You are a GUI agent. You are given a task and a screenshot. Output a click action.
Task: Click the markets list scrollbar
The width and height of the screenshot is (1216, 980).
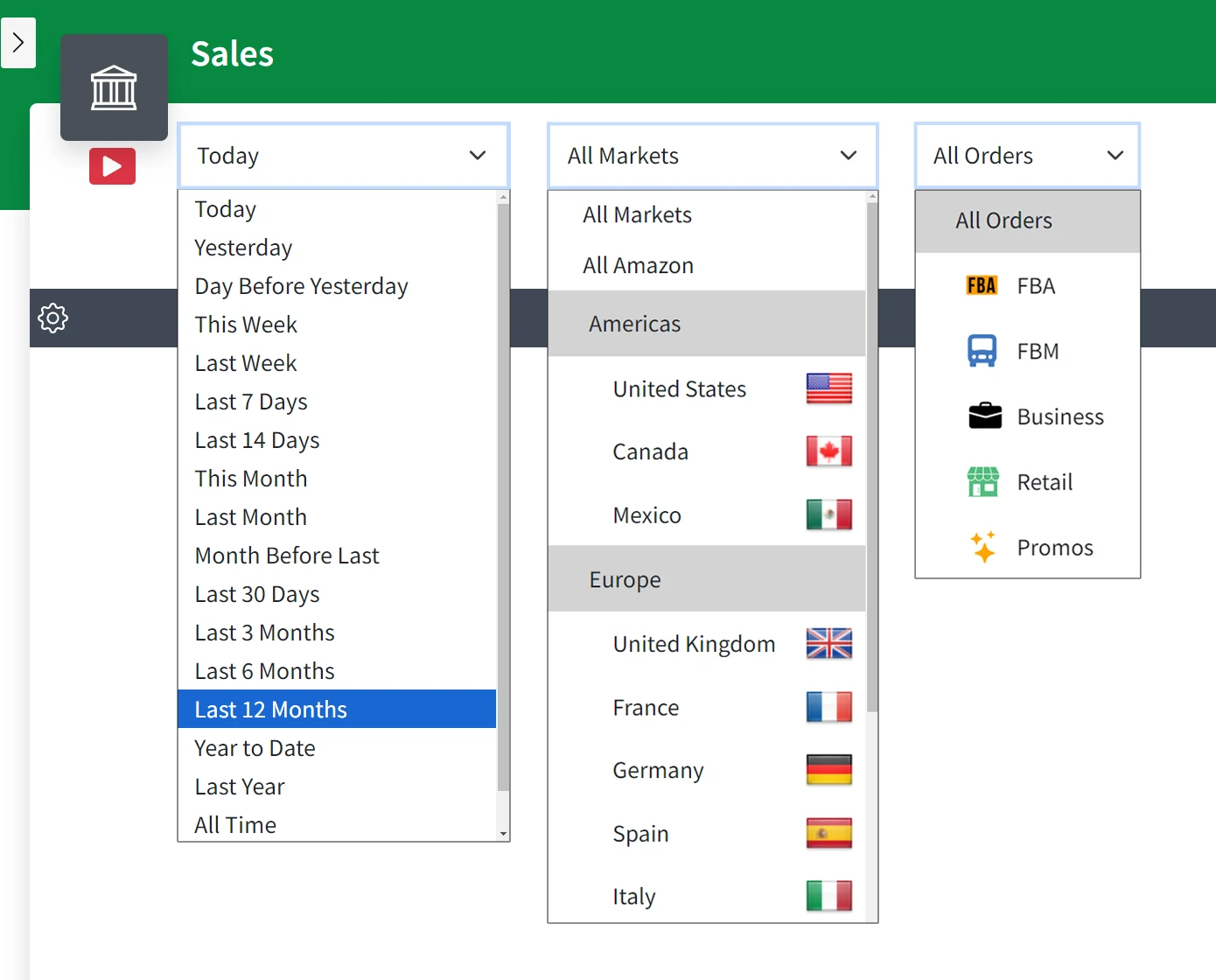872,458
